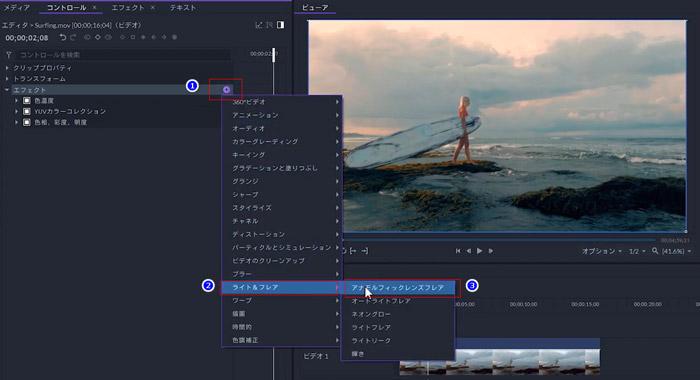Screen dimensions: 700x380
Task: Choose ネオングロー from the submenu
Action: point(398,314)
